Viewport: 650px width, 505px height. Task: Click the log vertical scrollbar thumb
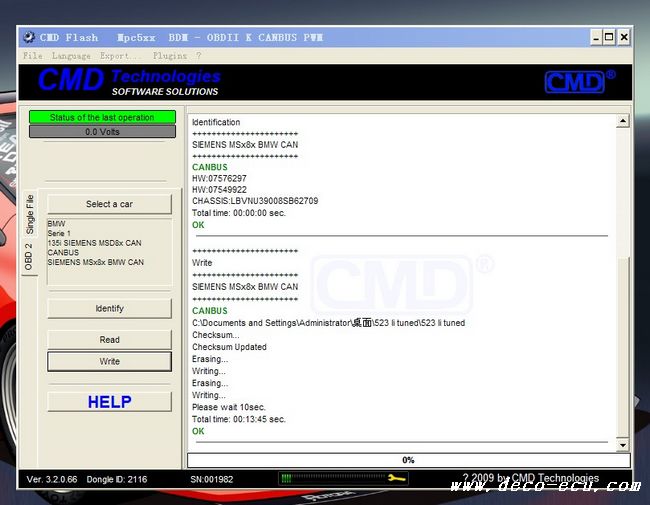click(623, 347)
